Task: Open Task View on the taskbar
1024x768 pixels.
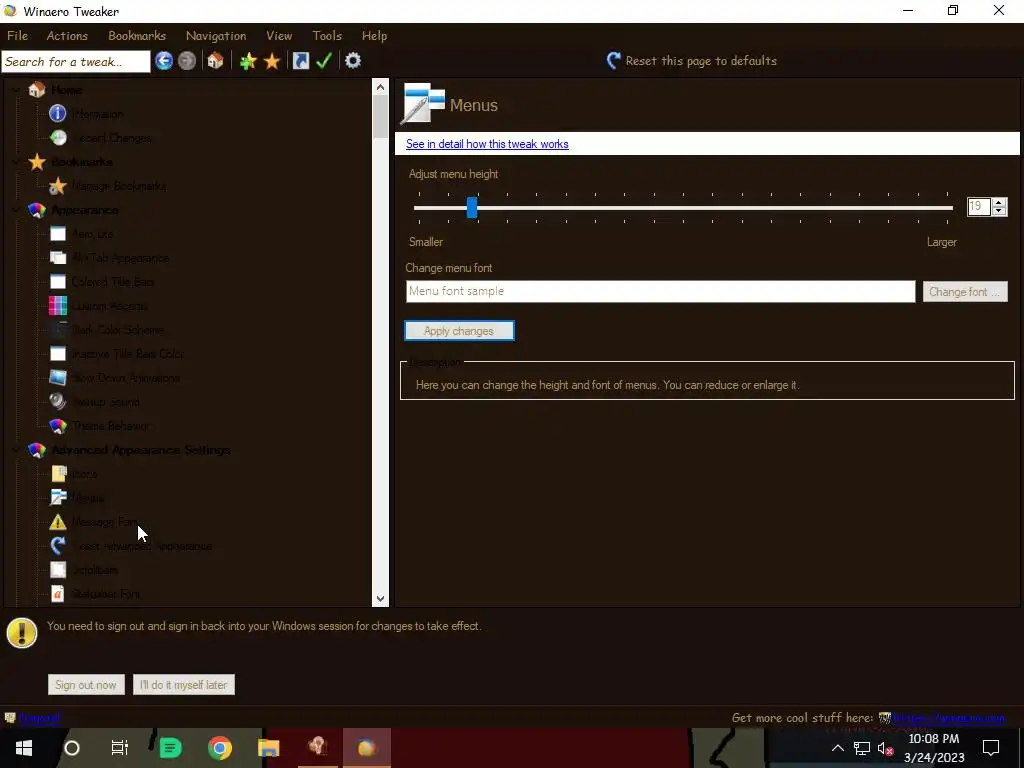Action: coord(120,748)
